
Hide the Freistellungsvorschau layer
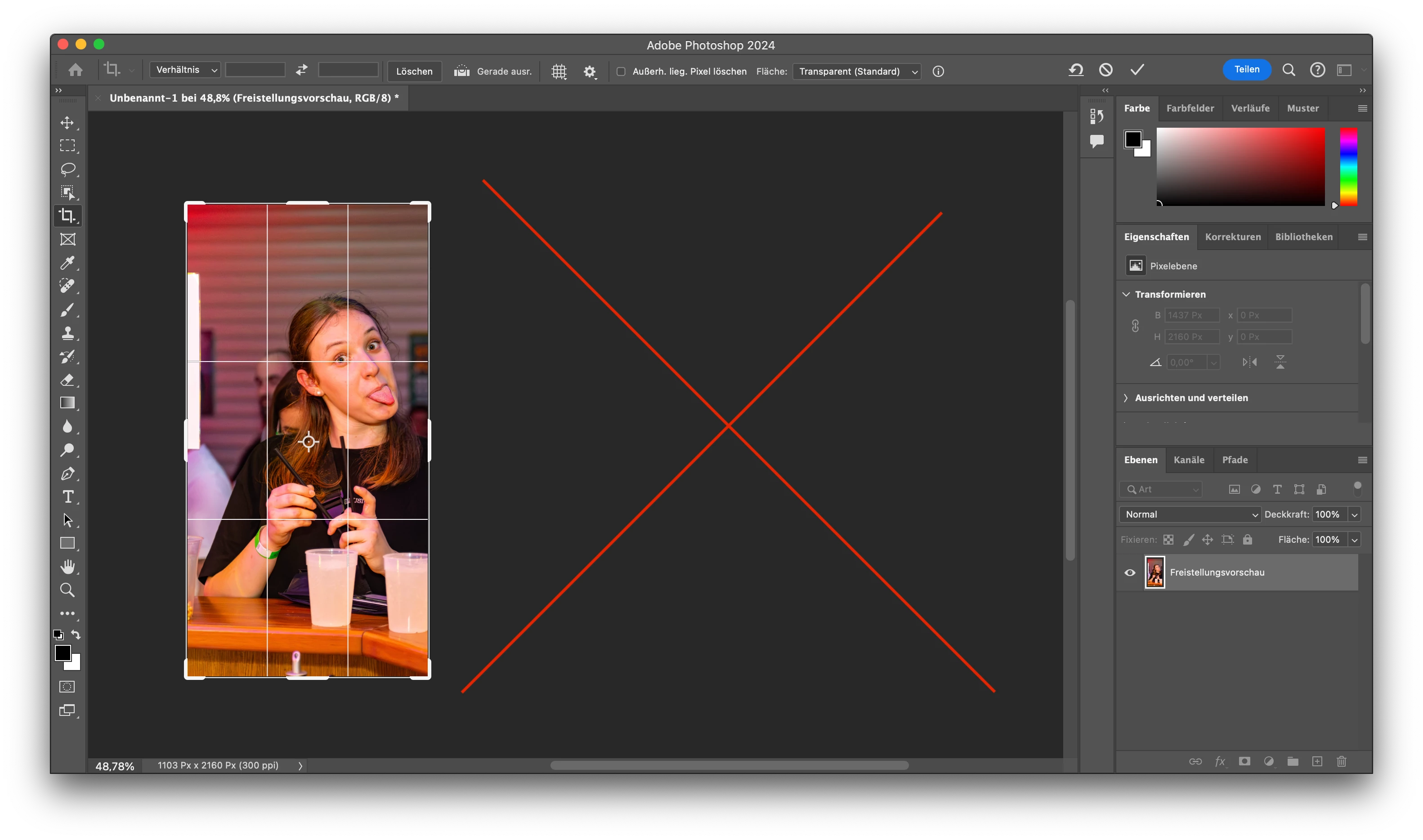[1130, 572]
